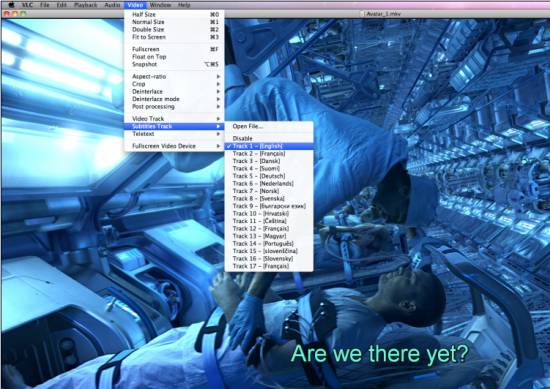Viewport: 550px width, 389px height.
Task: Click the green zoom window button
Action: click(x=23, y=14)
